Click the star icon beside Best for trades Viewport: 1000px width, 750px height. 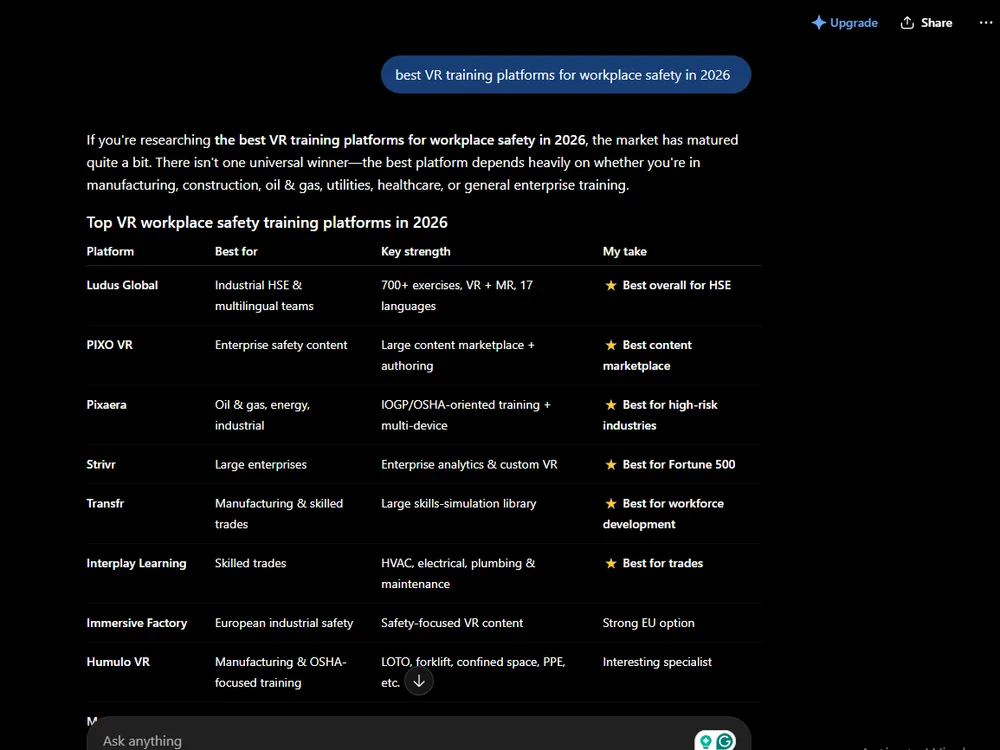pyautogui.click(x=611, y=563)
